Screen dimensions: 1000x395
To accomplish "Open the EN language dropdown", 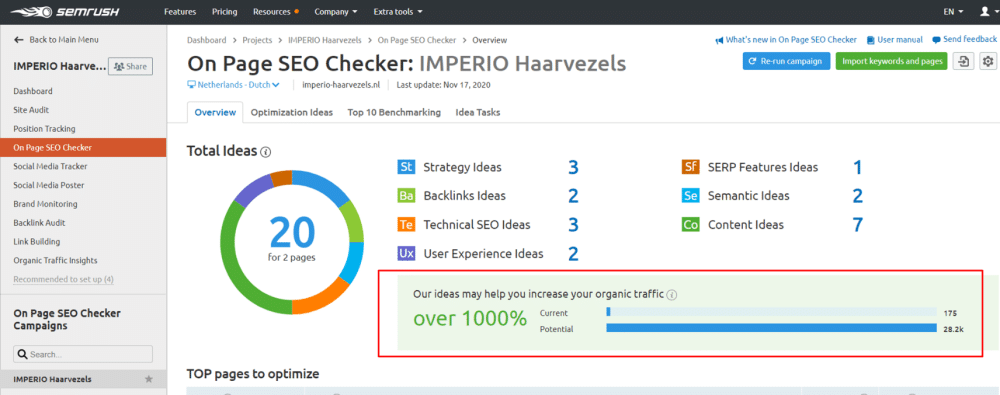I will 953,12.
